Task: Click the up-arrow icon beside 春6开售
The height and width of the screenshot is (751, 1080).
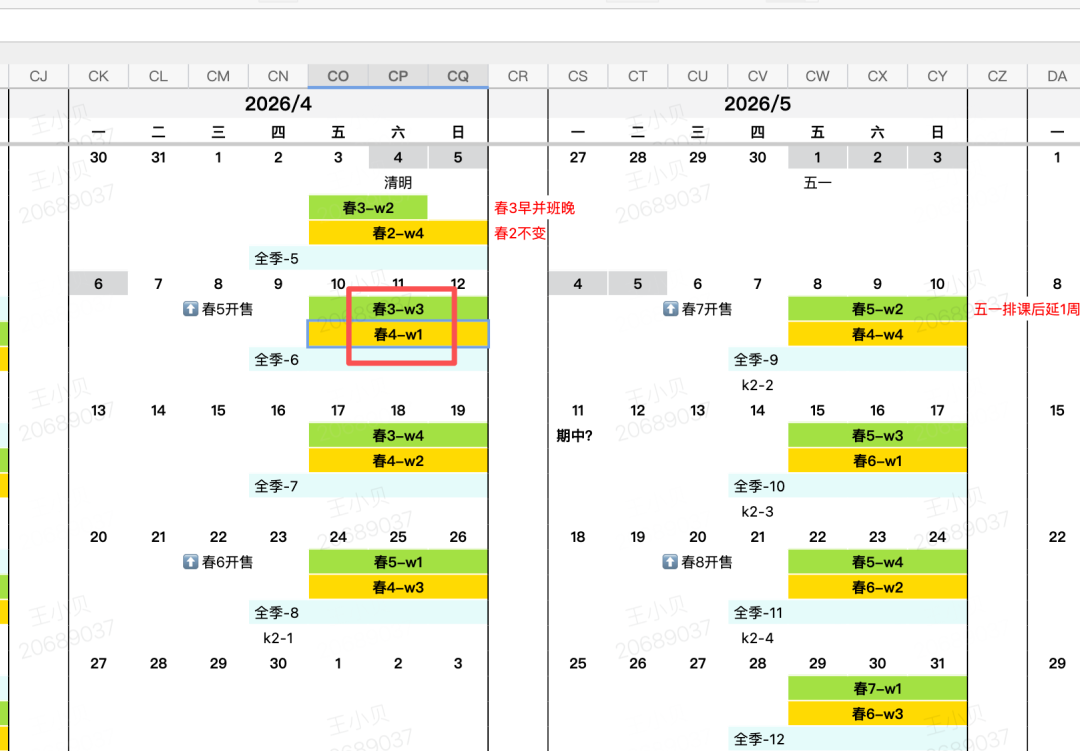Action: coord(191,562)
